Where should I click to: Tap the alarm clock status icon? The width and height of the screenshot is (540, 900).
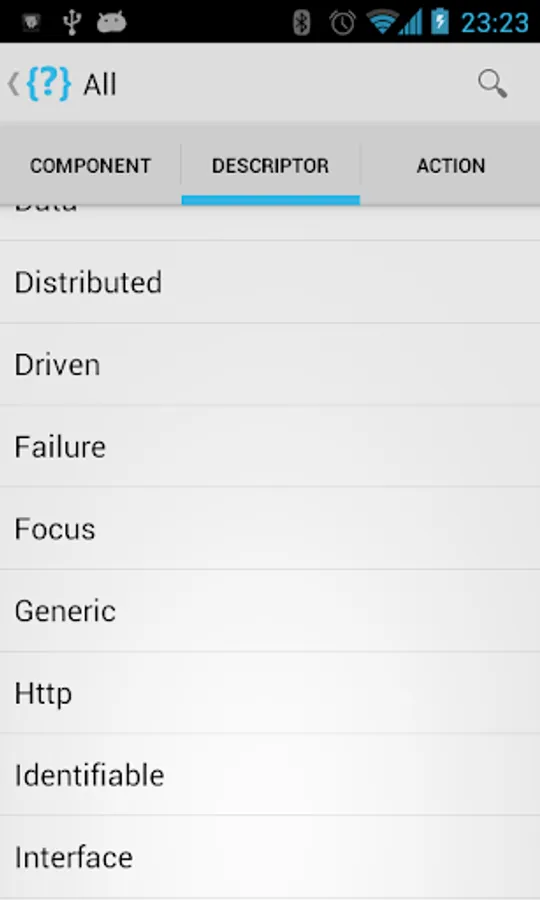(x=343, y=22)
